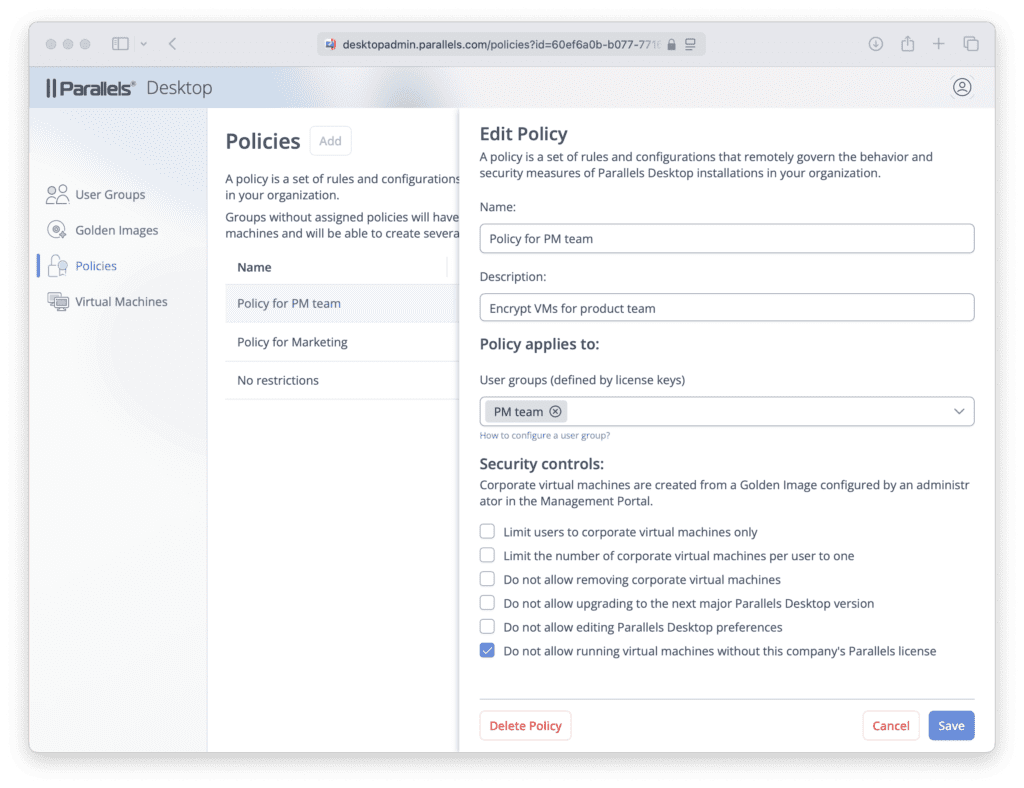Click the 'How to configure a user group?' link
The width and height of the screenshot is (1024, 788).
click(x=545, y=435)
